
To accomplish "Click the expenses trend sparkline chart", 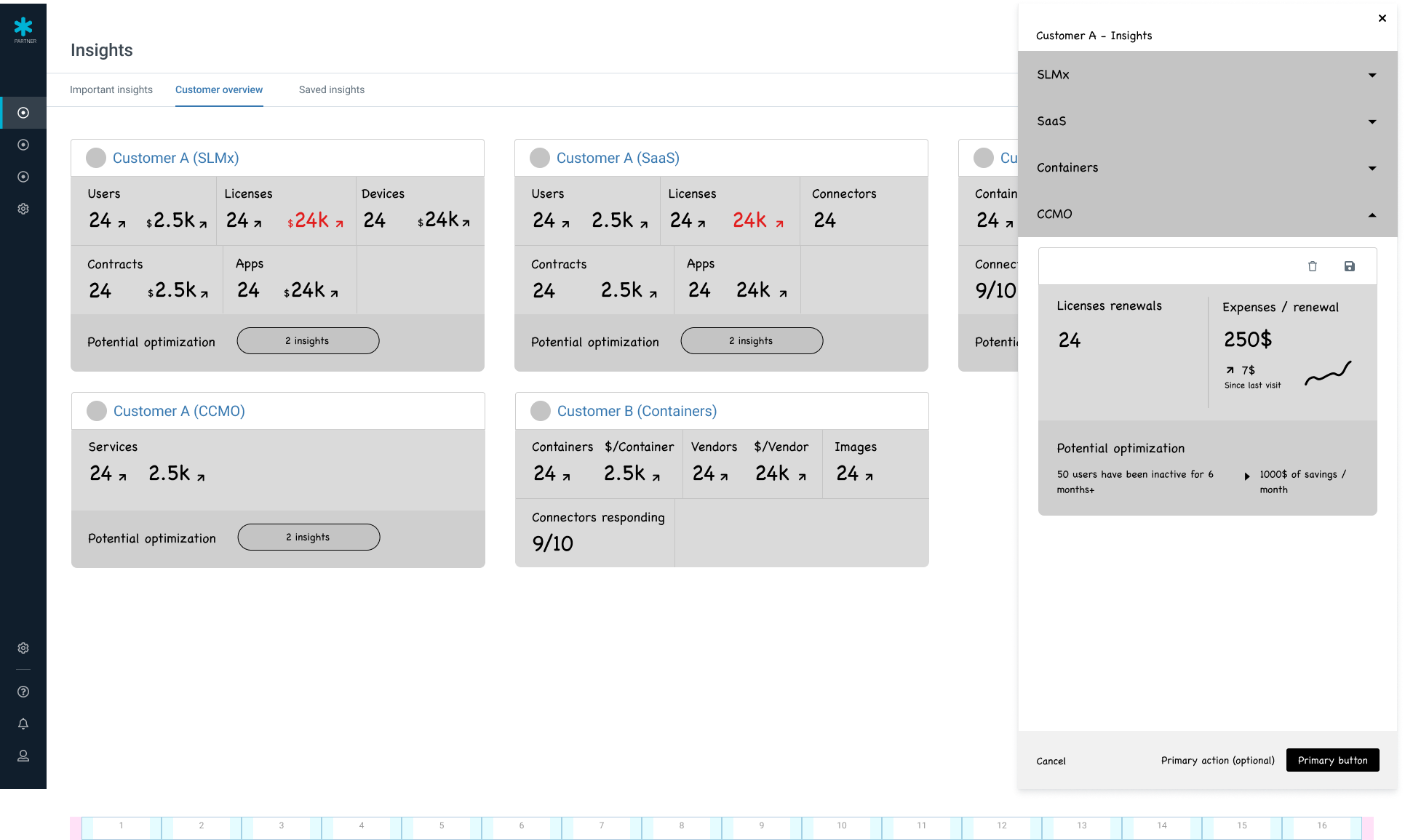I will point(1328,373).
